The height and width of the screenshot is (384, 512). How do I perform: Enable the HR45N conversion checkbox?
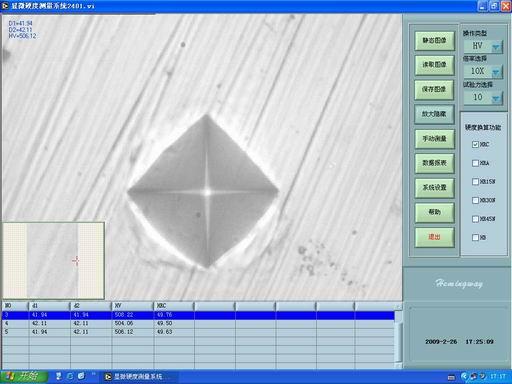(x=475, y=219)
